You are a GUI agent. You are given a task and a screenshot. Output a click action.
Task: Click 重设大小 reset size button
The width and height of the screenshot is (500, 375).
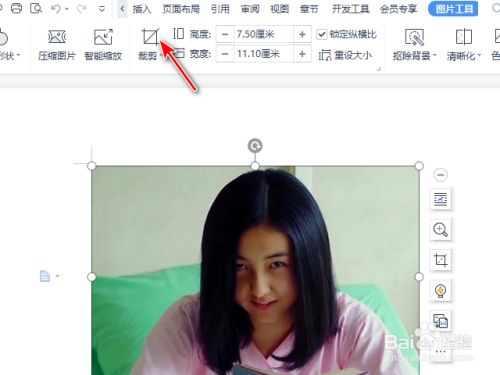coord(345,55)
